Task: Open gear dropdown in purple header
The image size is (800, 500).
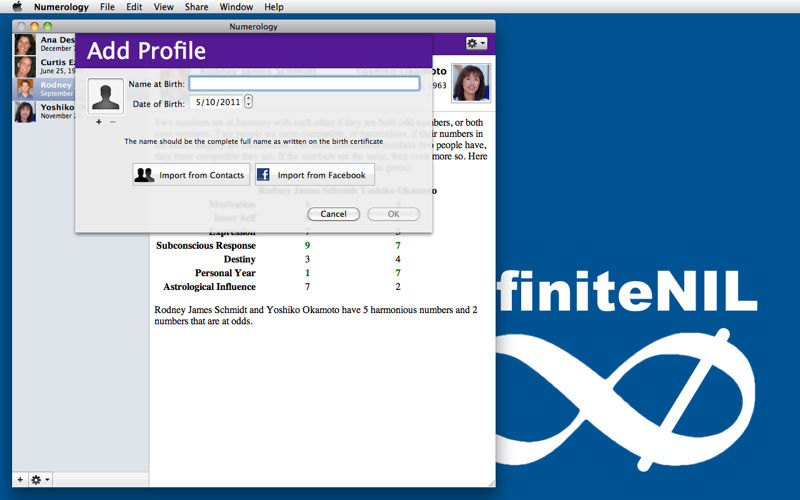Action: (476, 43)
